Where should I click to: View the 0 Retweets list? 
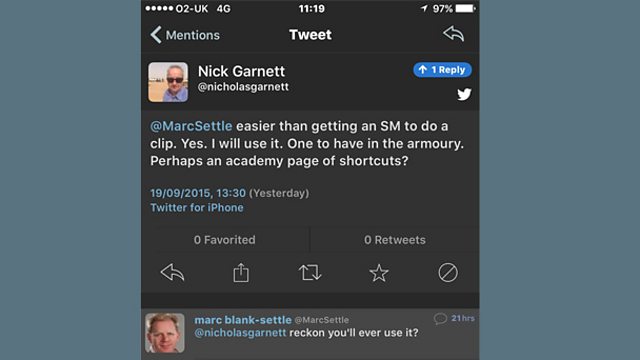click(395, 240)
